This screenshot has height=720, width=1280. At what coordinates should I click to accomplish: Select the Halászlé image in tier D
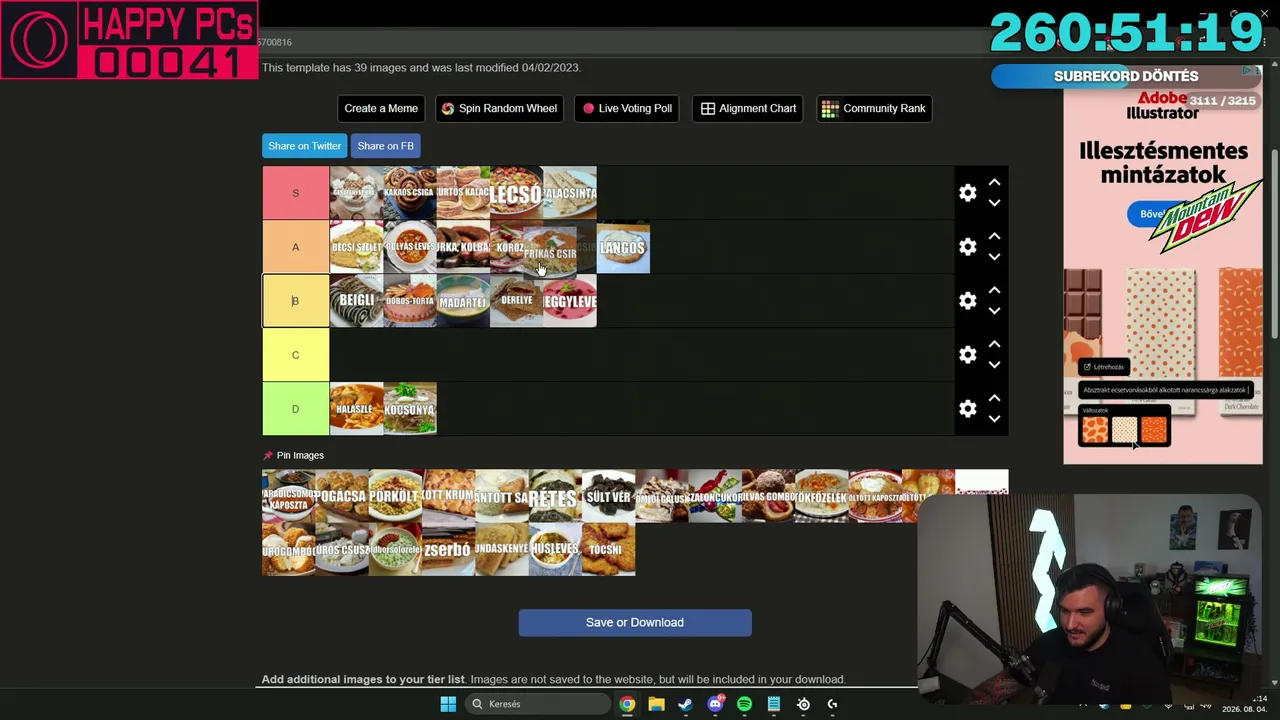pos(356,409)
